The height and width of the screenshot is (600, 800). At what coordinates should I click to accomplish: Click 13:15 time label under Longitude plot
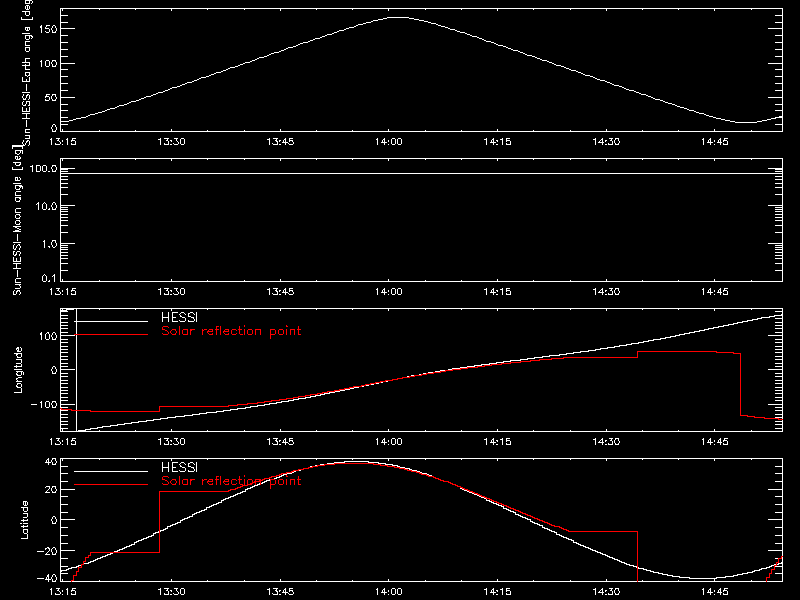click(63, 442)
